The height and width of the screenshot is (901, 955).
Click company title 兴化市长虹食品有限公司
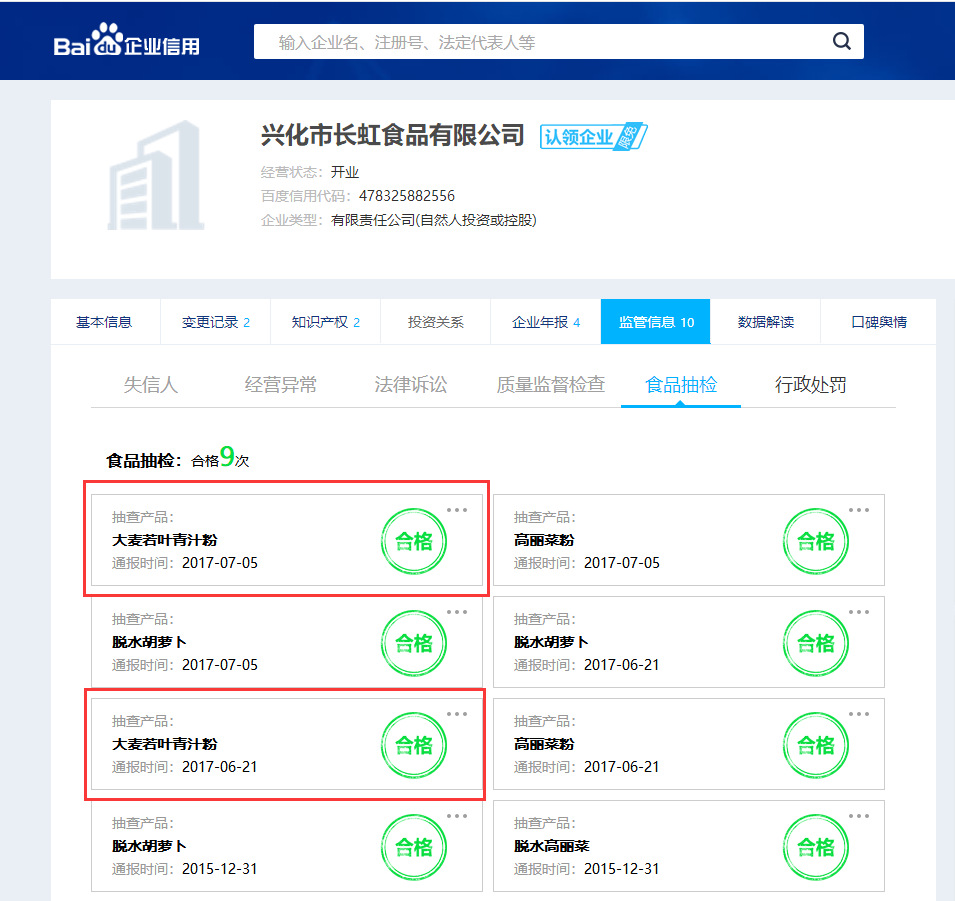393,135
